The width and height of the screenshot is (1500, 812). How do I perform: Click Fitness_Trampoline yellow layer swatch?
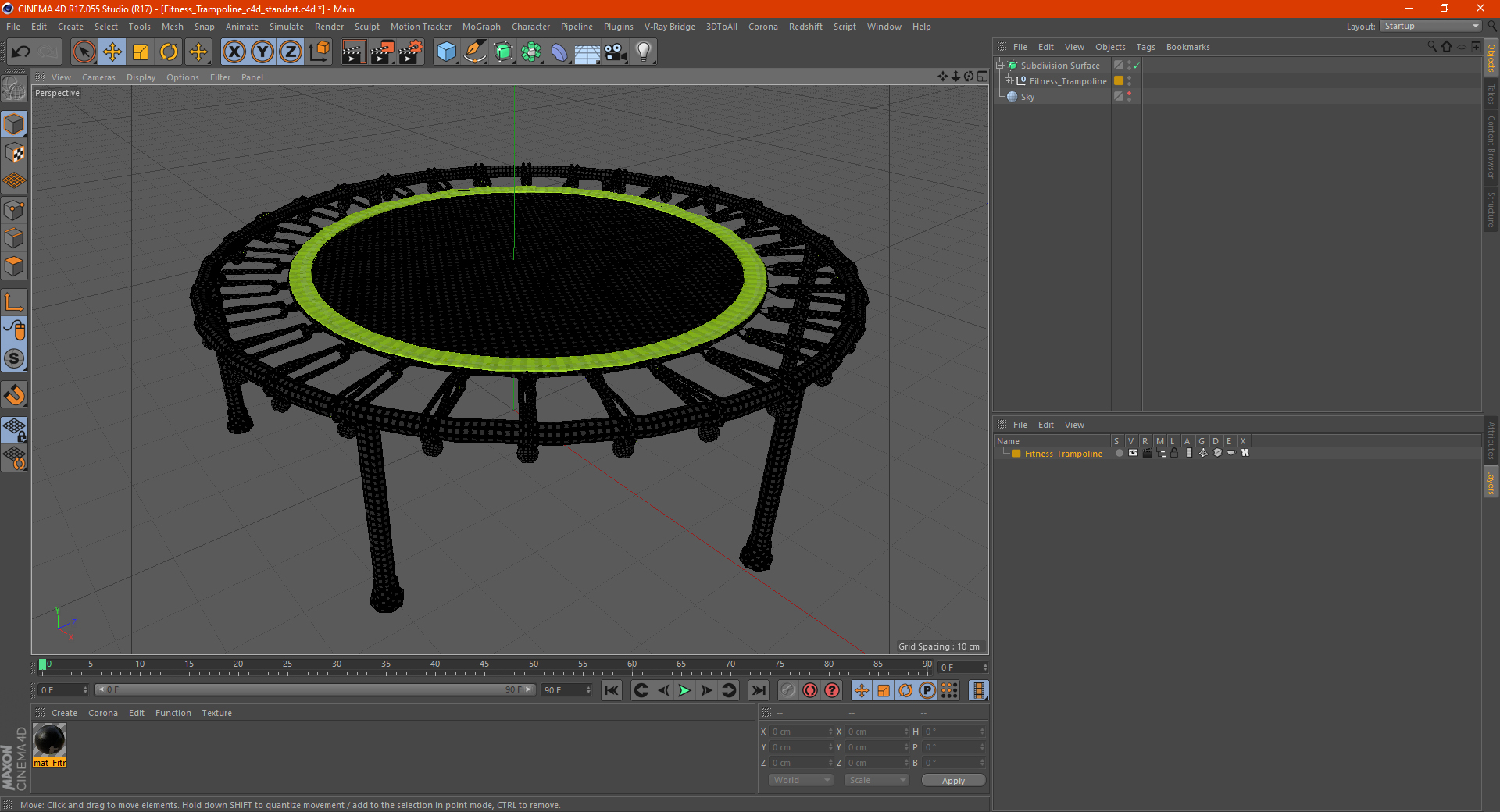(x=1016, y=454)
